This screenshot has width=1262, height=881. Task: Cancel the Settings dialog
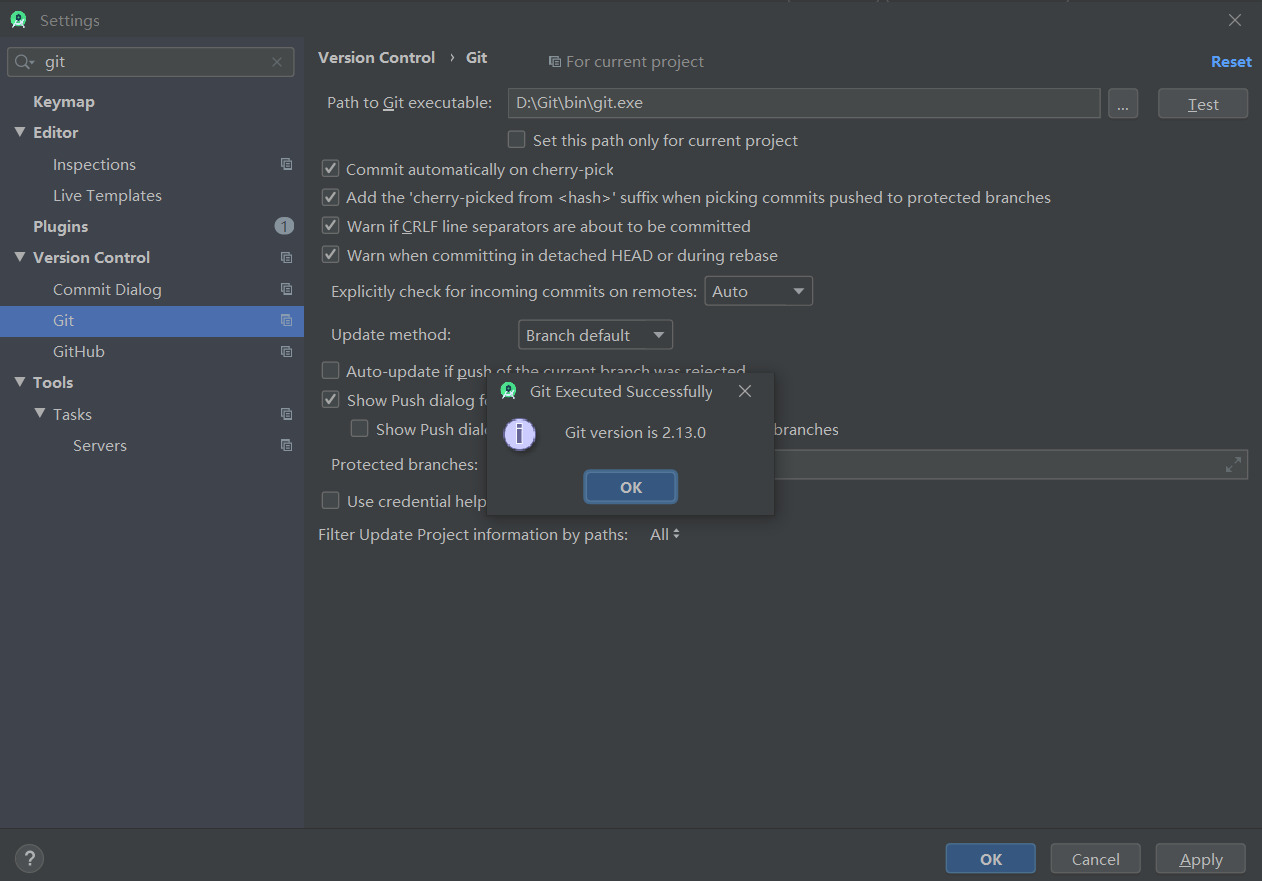pyautogui.click(x=1096, y=859)
